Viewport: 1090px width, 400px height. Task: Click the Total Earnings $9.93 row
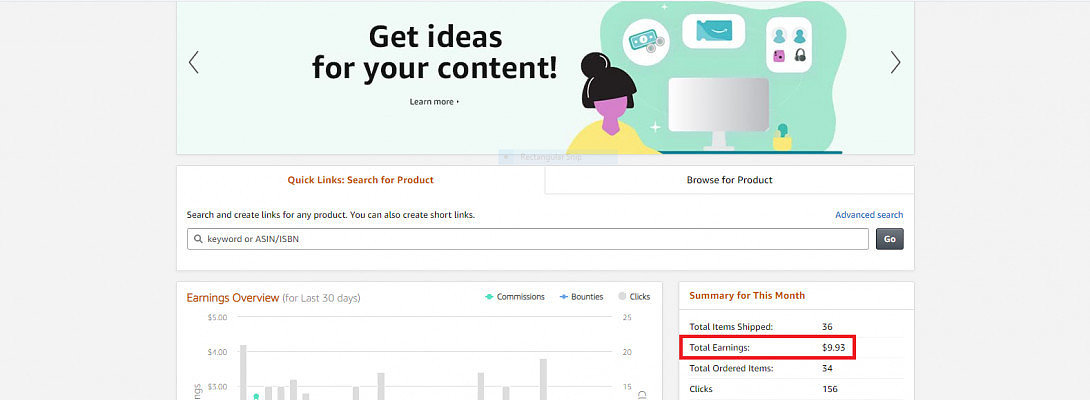[x=770, y=347]
